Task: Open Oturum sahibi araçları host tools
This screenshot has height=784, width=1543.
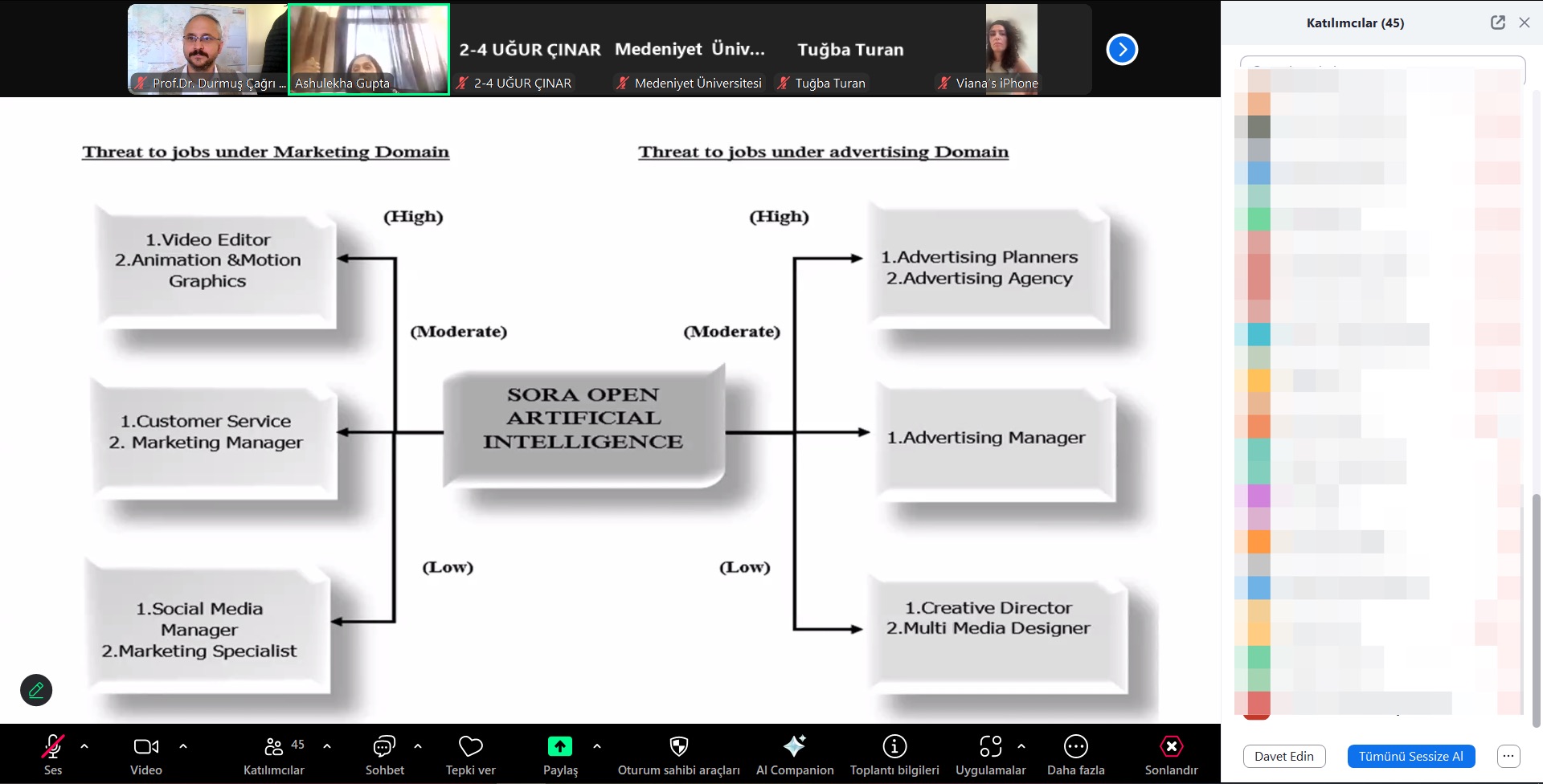Action: 679,755
